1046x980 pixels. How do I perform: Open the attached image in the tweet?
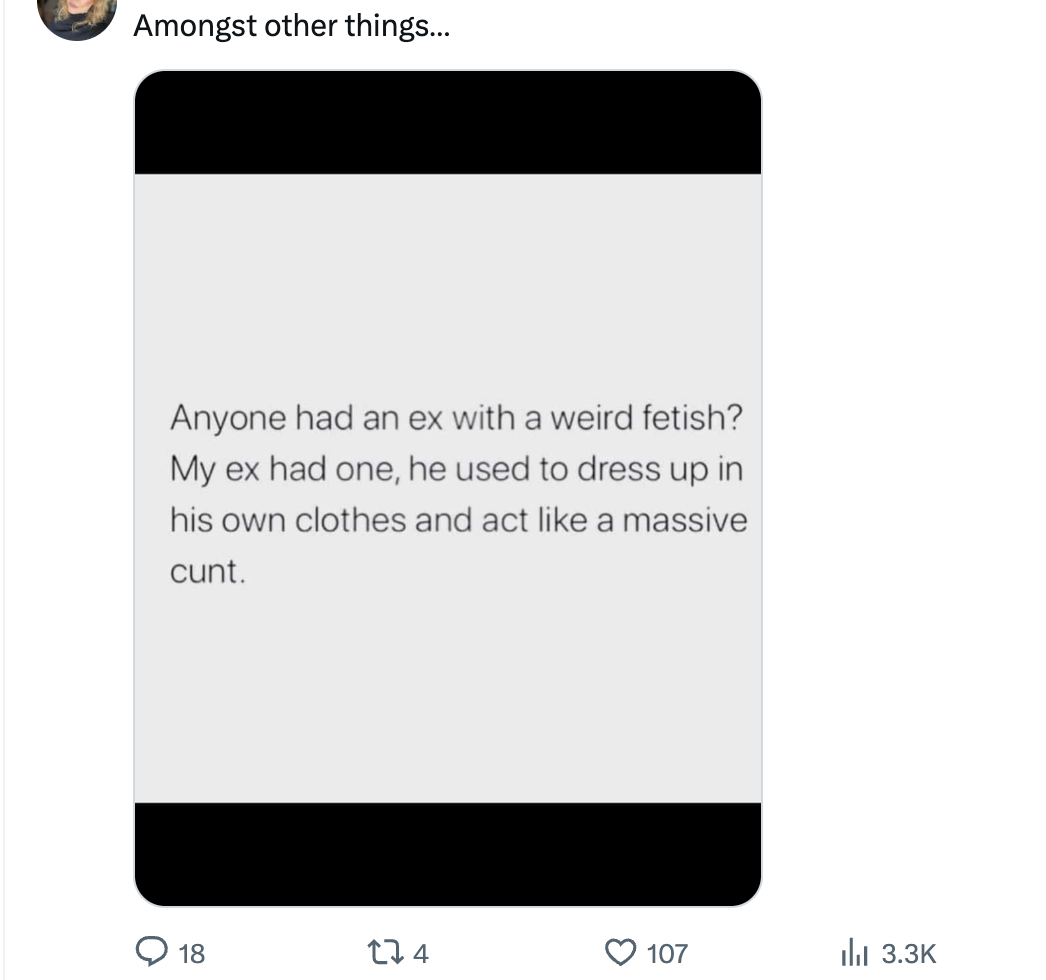click(448, 488)
